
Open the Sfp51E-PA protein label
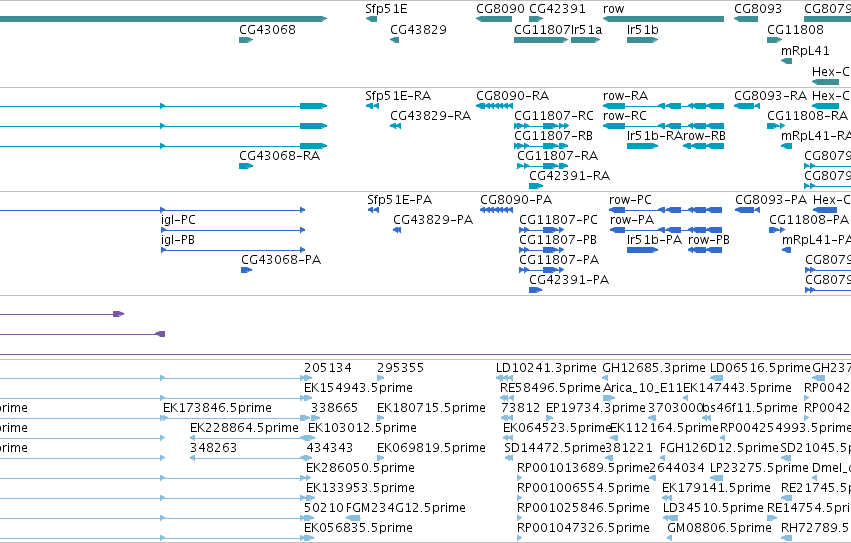tap(399, 200)
